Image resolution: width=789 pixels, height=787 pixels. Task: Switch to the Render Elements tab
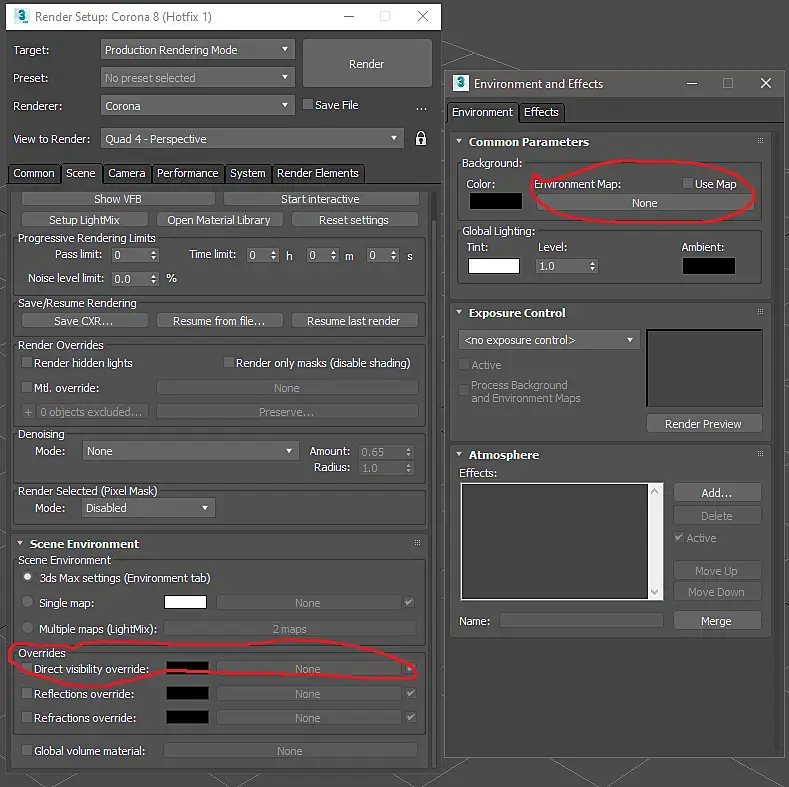(318, 173)
